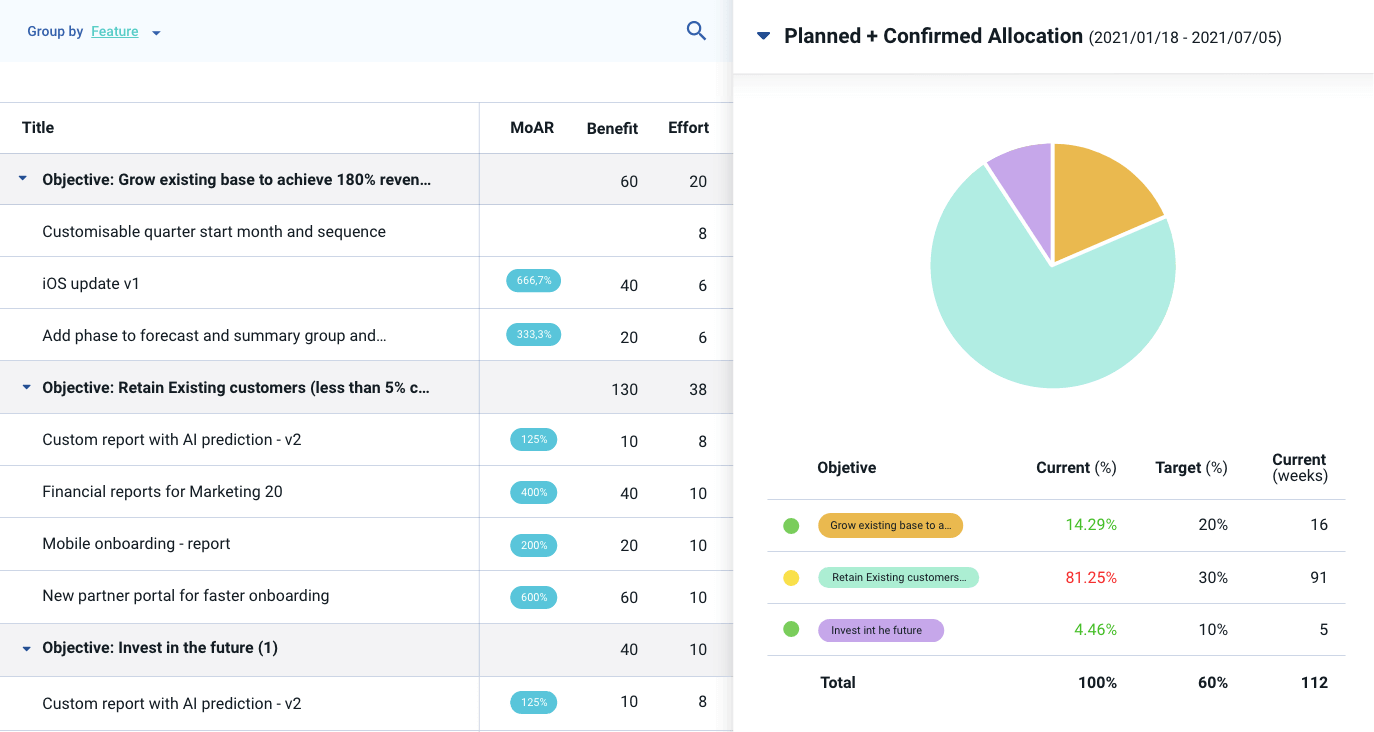Click the Current (%) column header
Viewport: 1374px width, 732px height.
1076,467
